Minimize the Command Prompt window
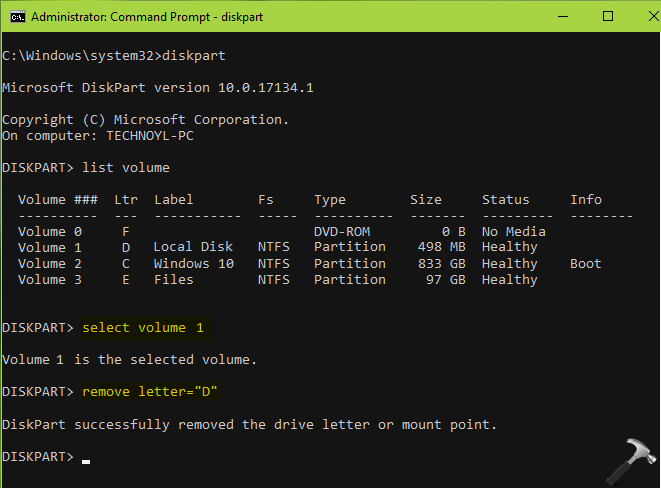The width and height of the screenshot is (661, 488). pyautogui.click(x=562, y=17)
